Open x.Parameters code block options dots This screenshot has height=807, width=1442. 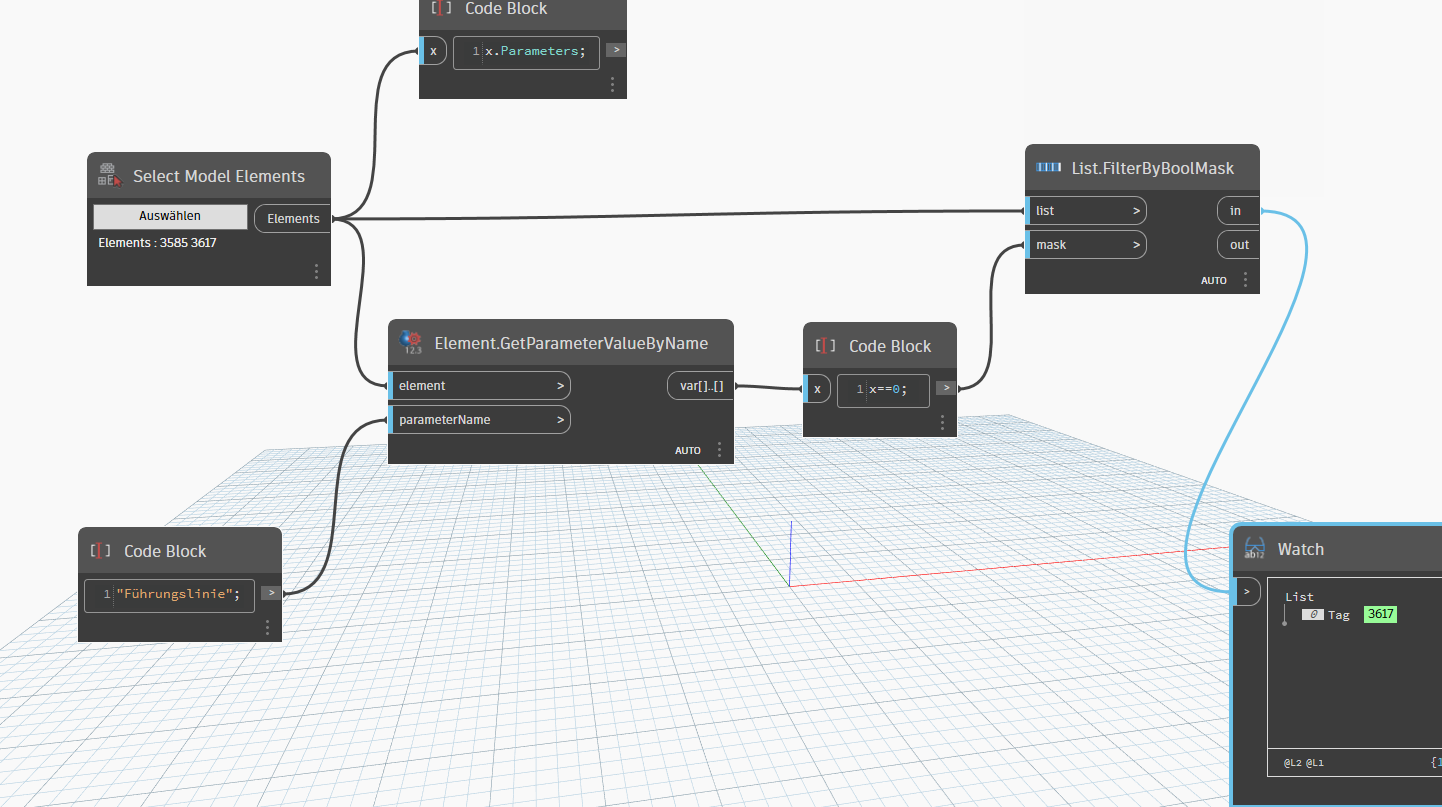click(612, 85)
